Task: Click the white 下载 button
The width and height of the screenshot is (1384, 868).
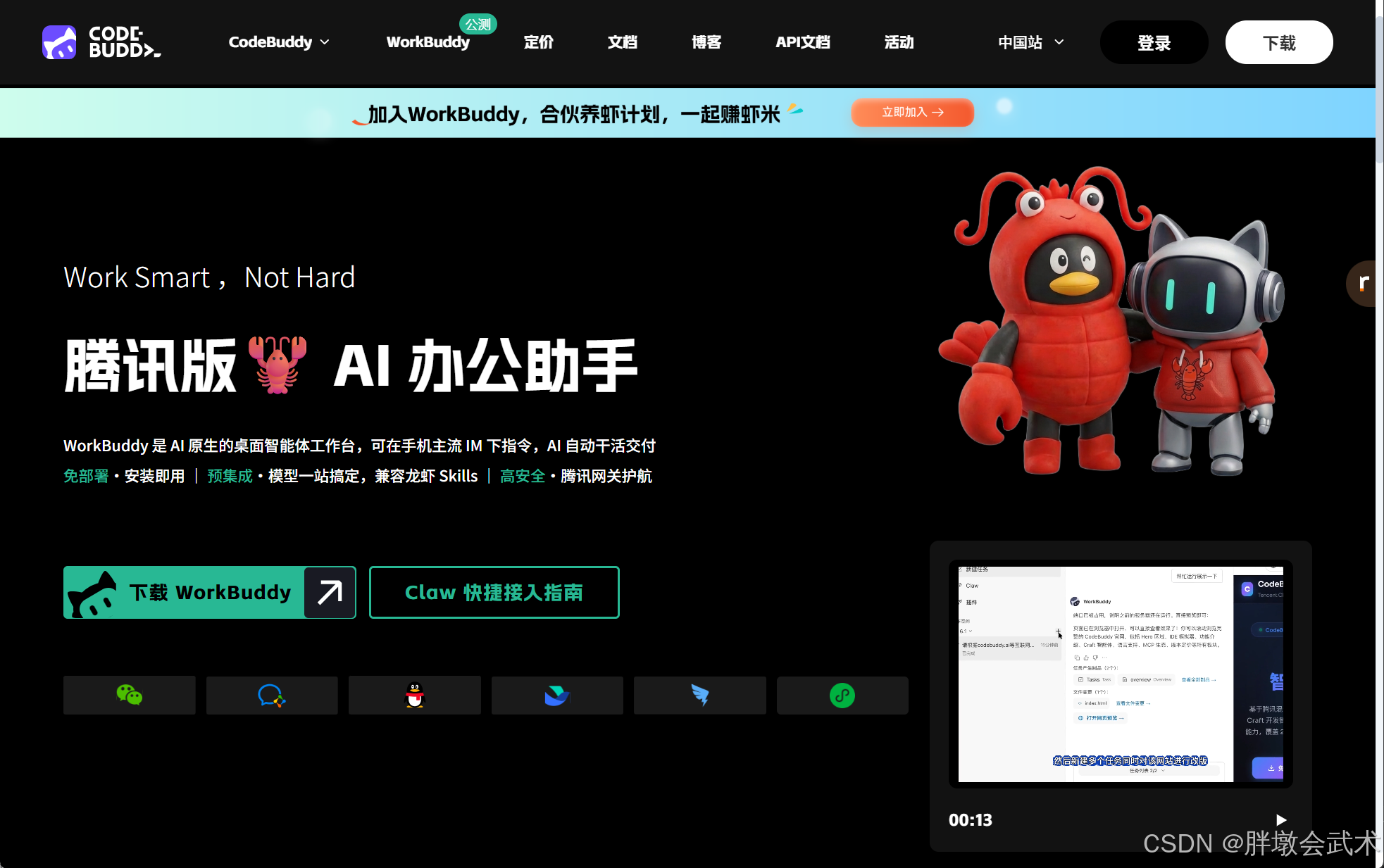Action: [1279, 43]
